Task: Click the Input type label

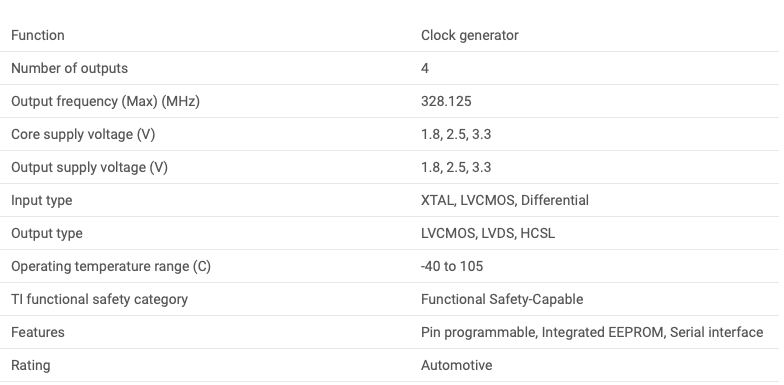Action: tap(42, 200)
